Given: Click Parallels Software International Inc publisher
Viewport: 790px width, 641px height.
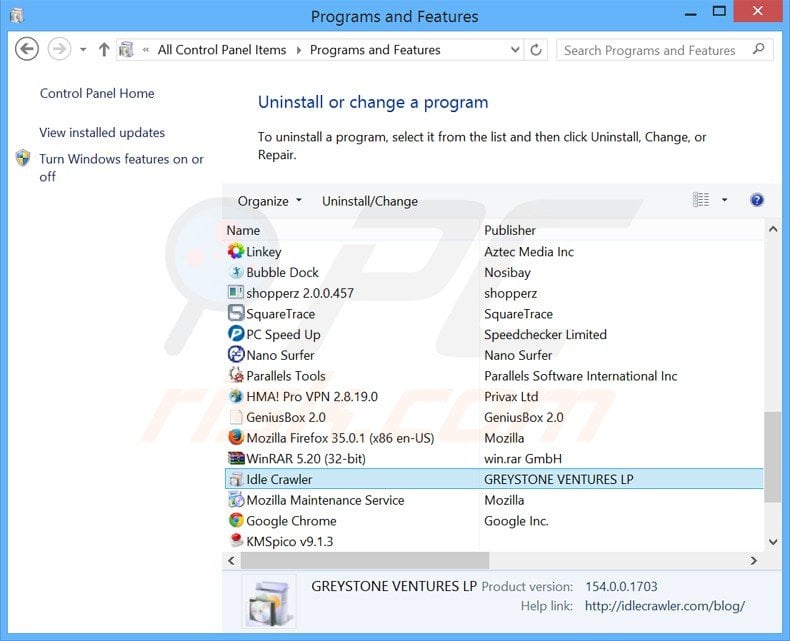Looking at the screenshot, I should (580, 376).
